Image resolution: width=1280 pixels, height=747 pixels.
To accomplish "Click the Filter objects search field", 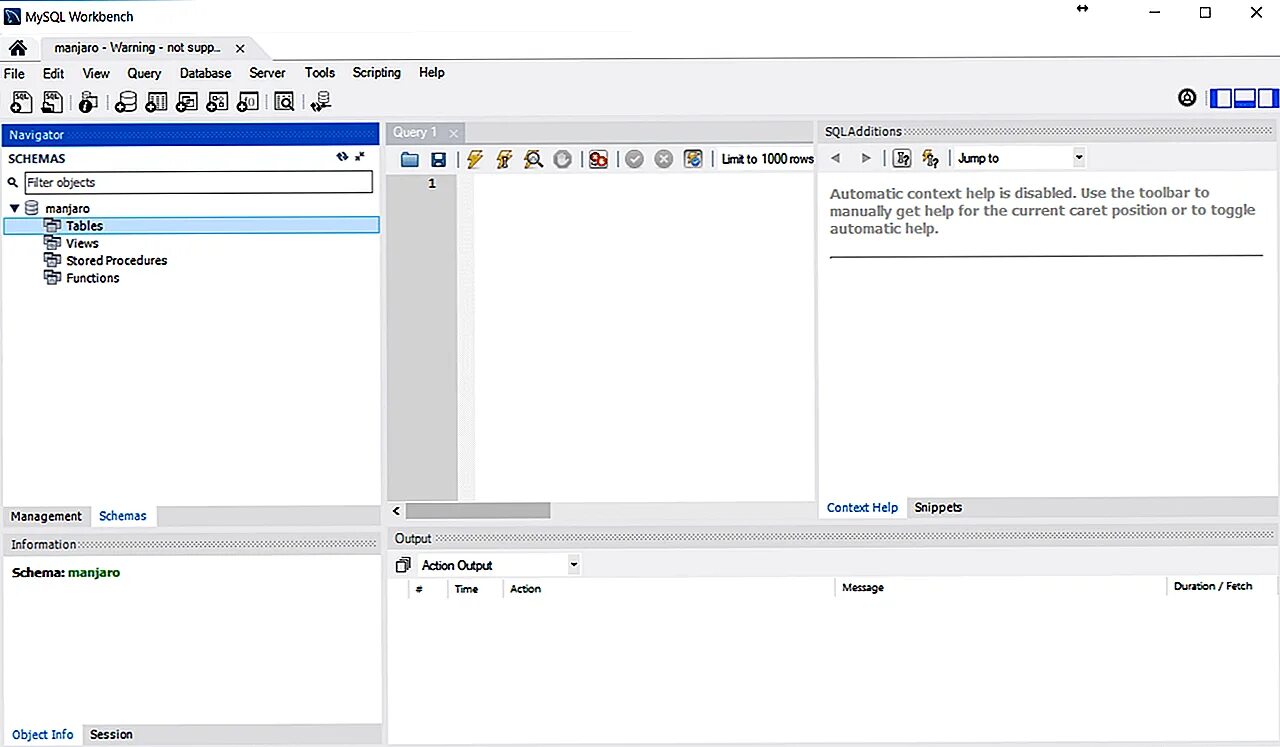I will (198, 182).
